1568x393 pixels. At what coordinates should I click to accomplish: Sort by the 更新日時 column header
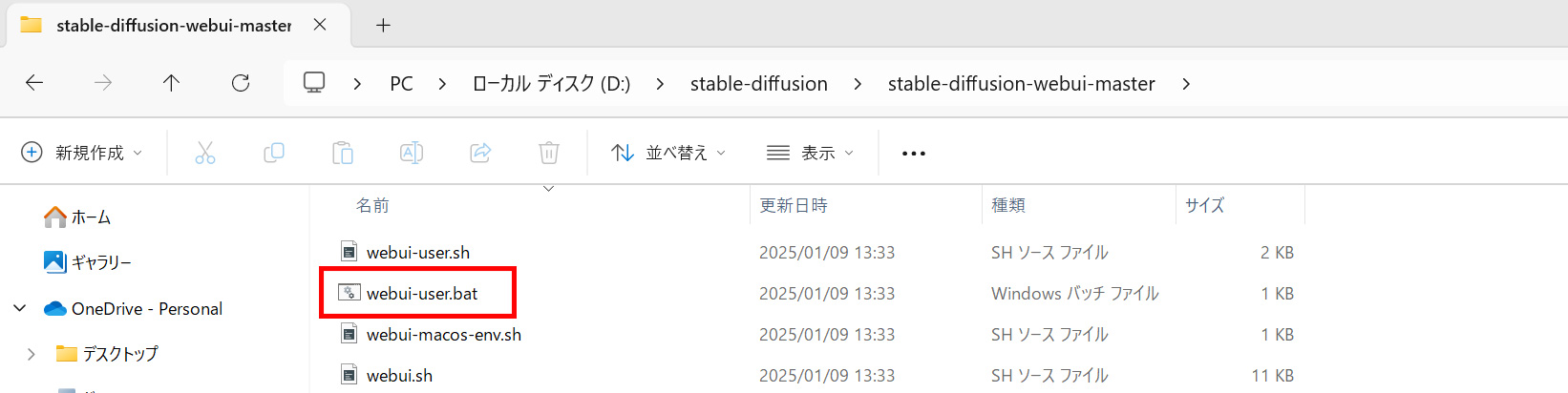point(794,205)
